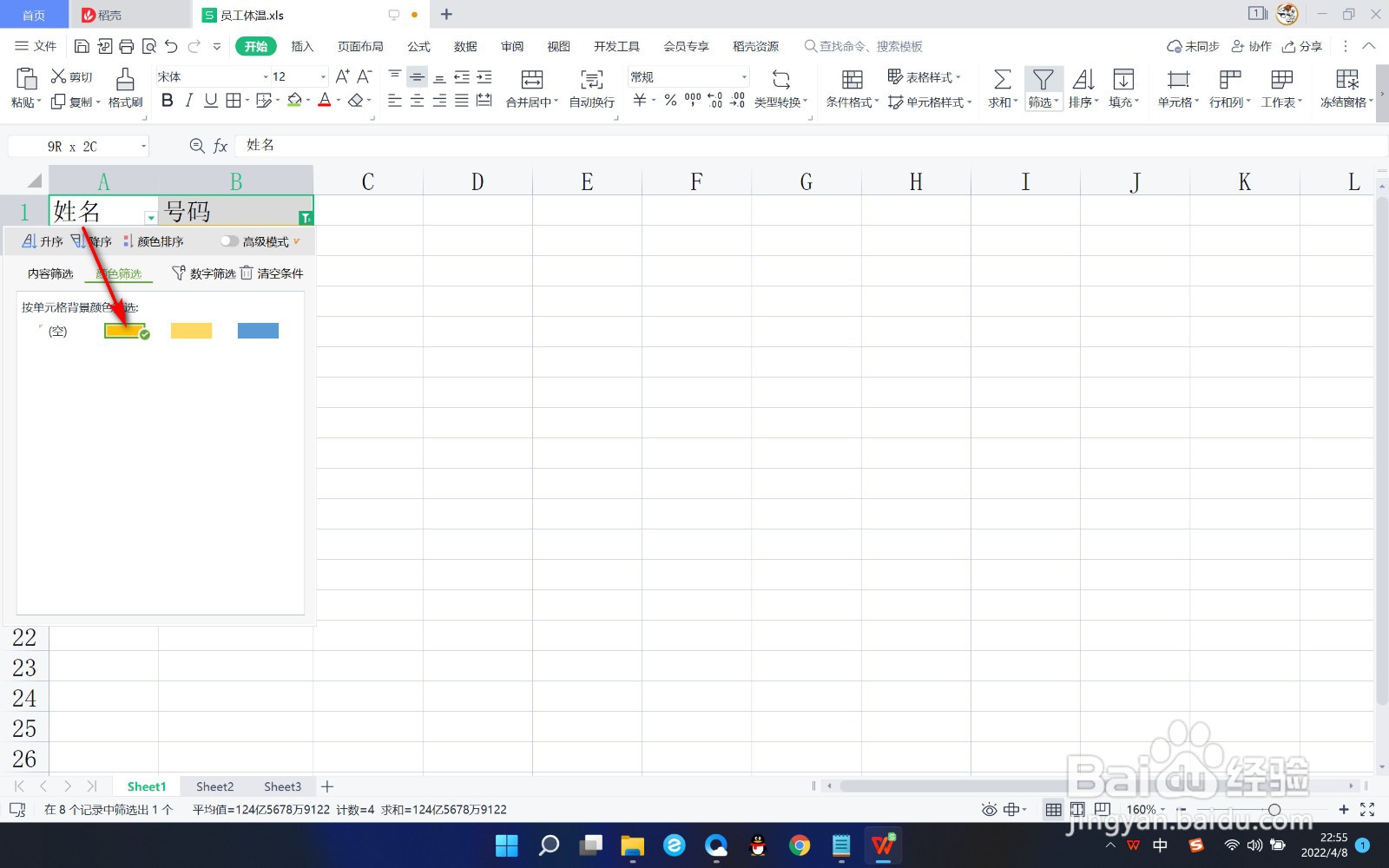Toggle Bold formatting
This screenshot has width=1389, height=868.
[168, 101]
